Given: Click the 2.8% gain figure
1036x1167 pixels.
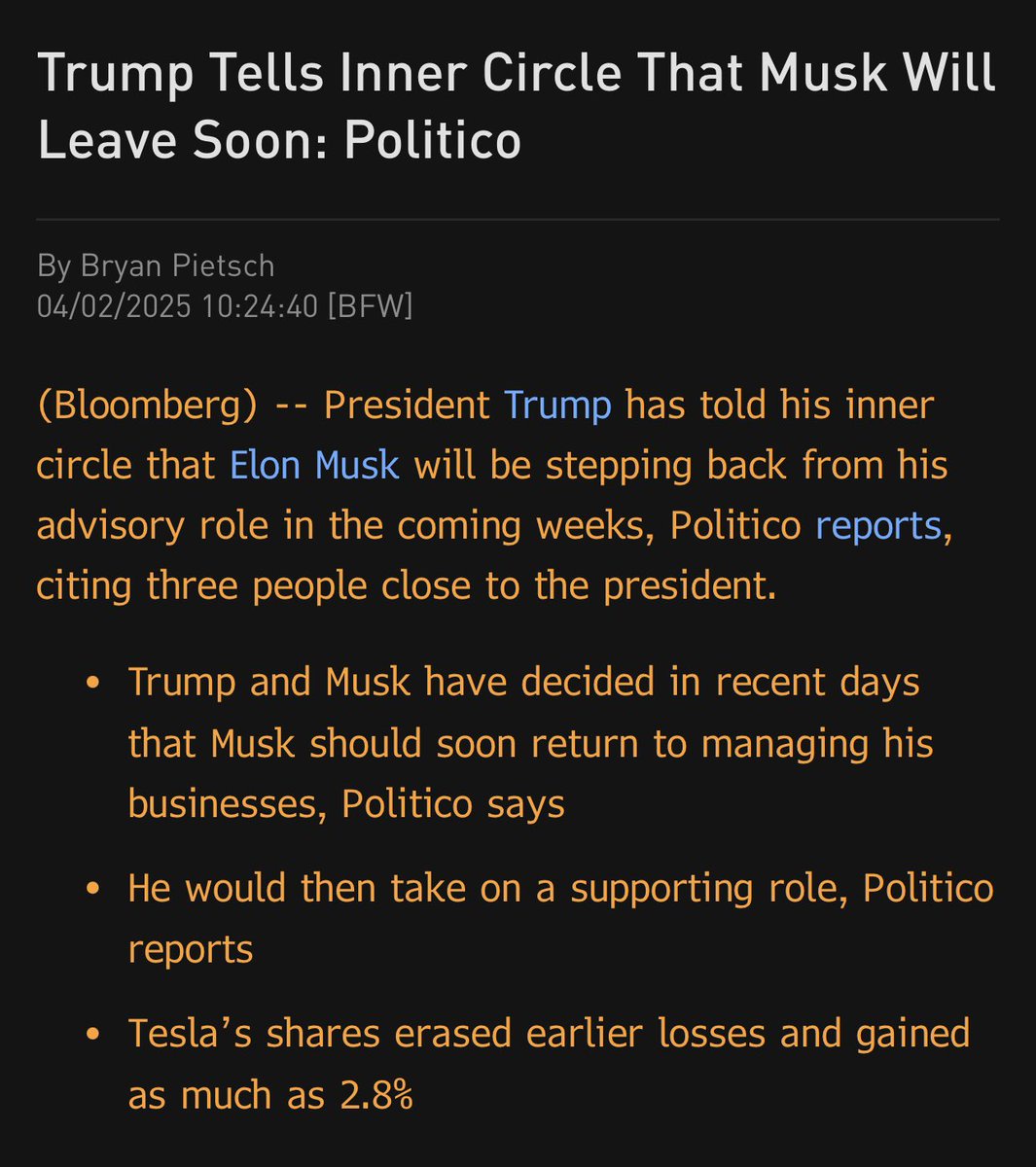Looking at the screenshot, I should [x=376, y=1095].
